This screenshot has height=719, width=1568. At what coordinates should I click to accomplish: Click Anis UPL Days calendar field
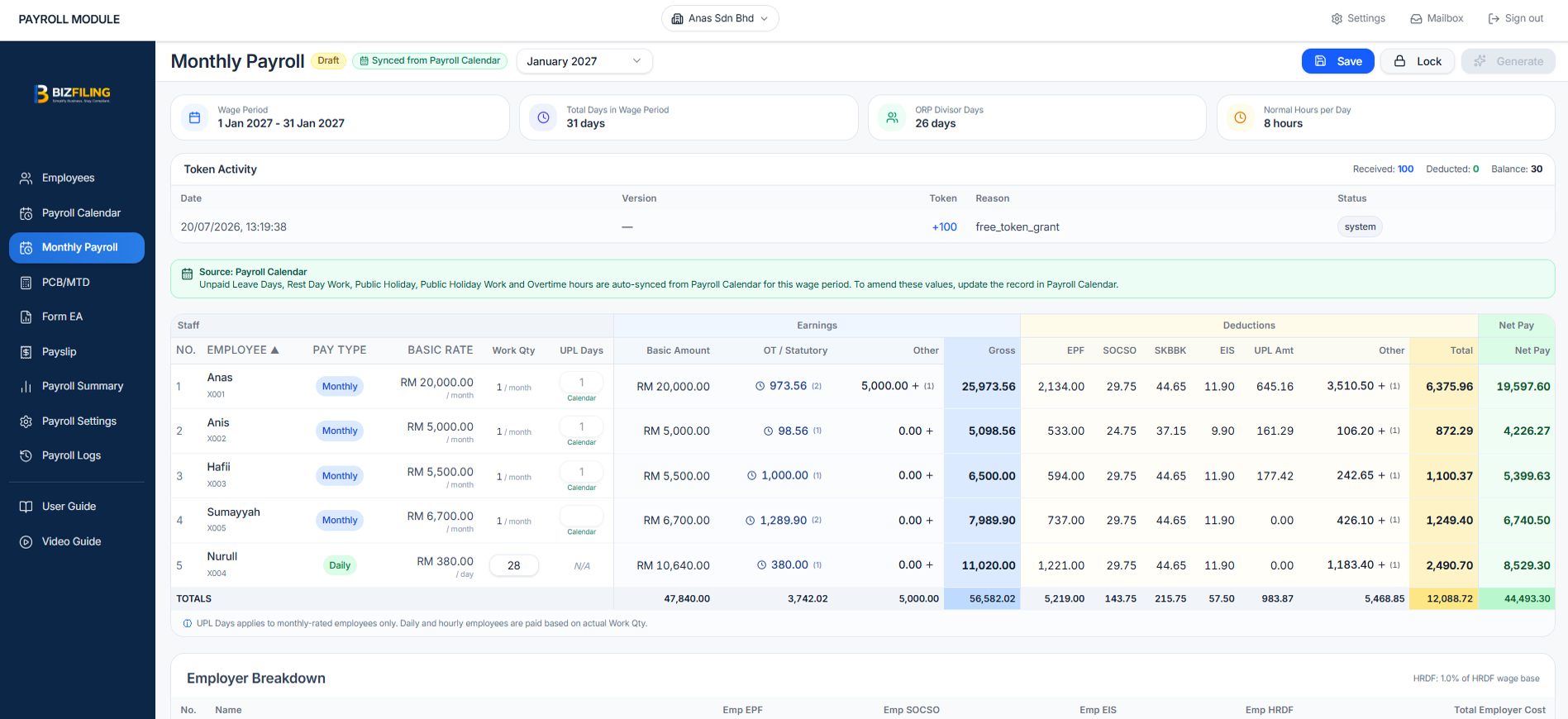[x=582, y=427]
